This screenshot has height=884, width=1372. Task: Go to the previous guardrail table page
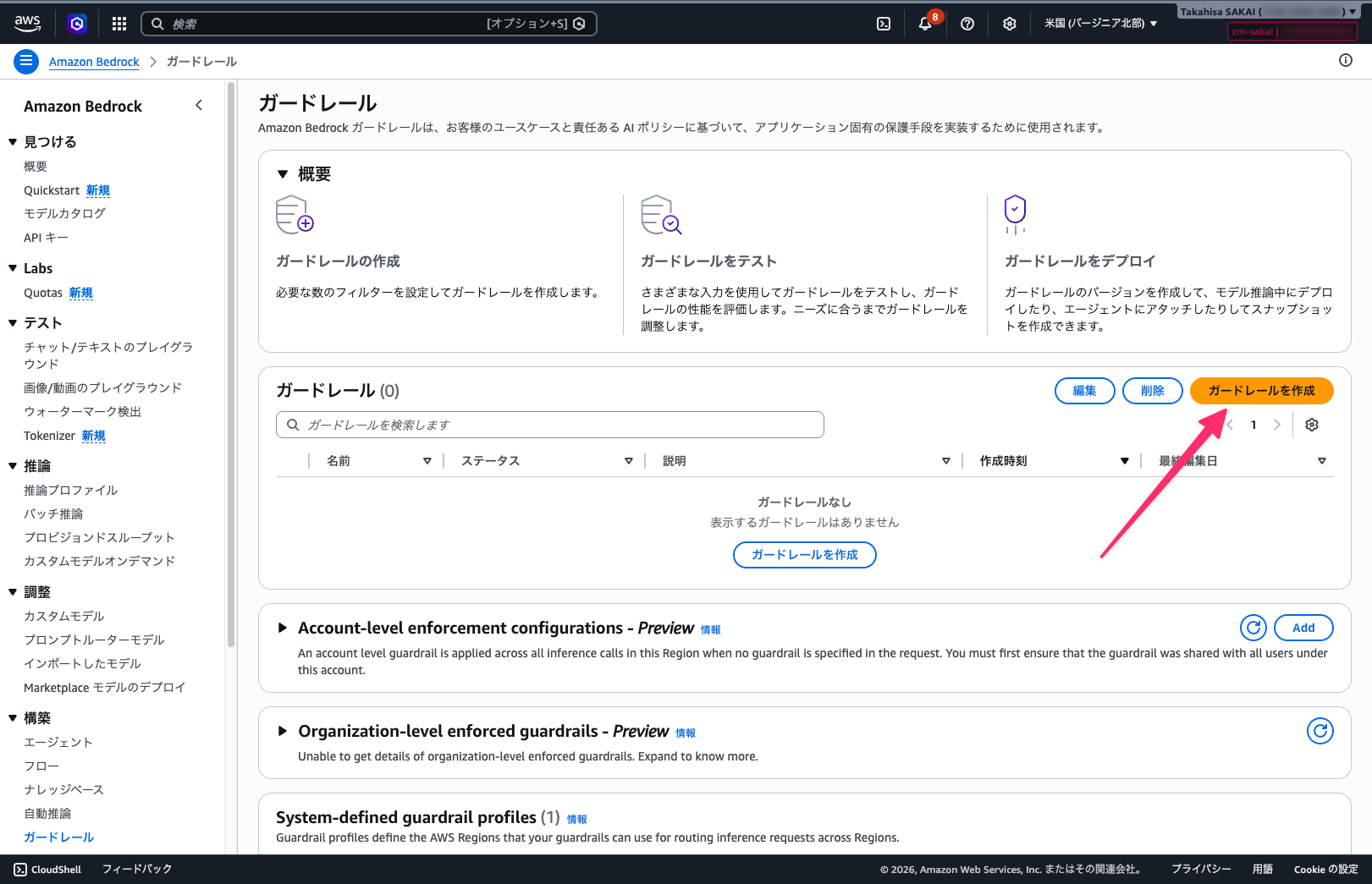coord(1231,425)
